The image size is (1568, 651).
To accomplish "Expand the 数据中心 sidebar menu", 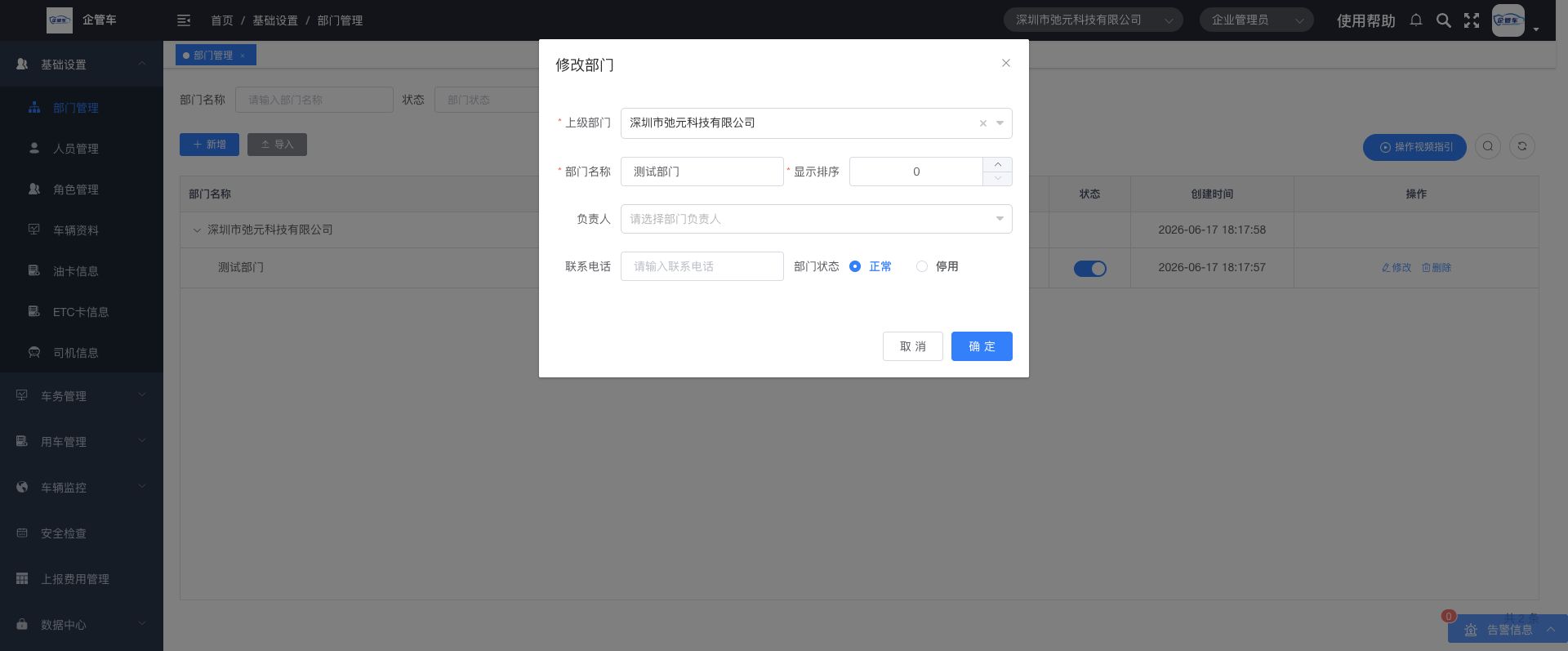I will (82, 625).
